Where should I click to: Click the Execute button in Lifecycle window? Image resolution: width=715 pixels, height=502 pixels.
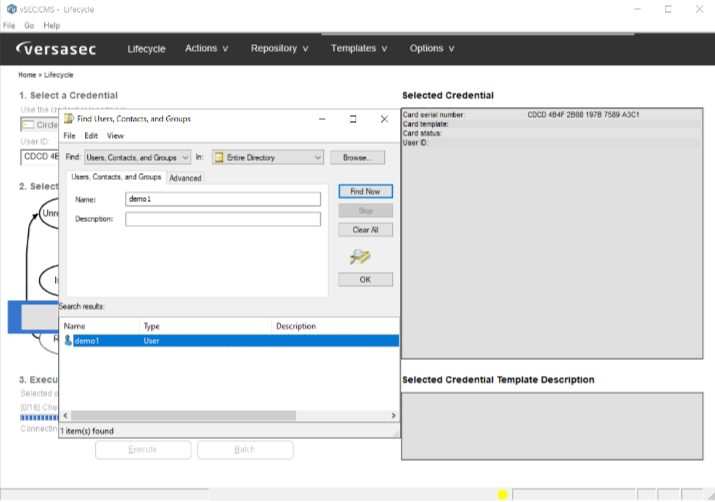[143, 450]
